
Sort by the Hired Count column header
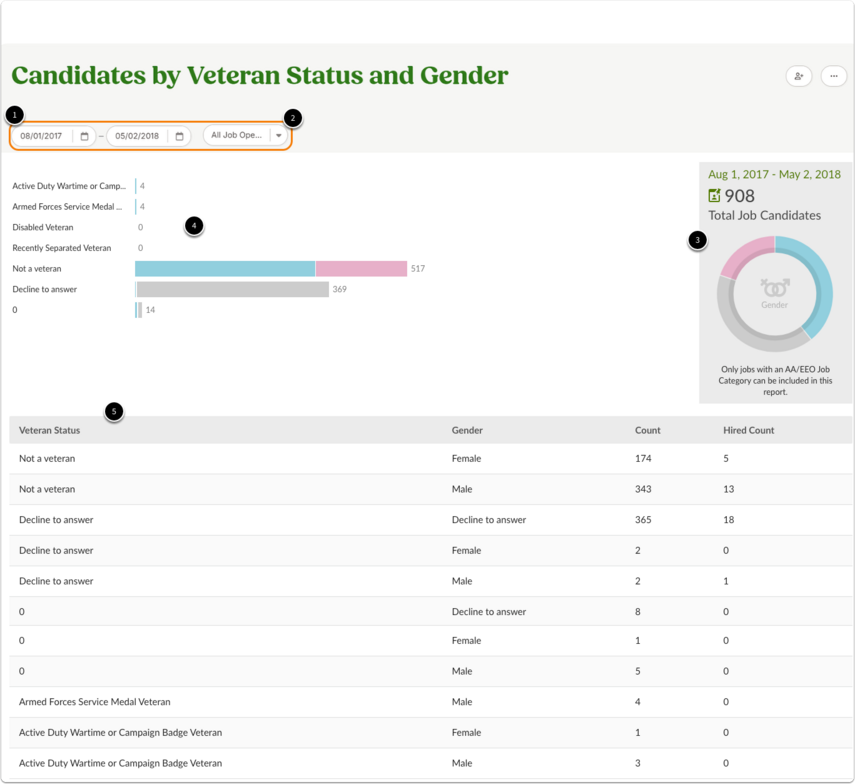749,430
